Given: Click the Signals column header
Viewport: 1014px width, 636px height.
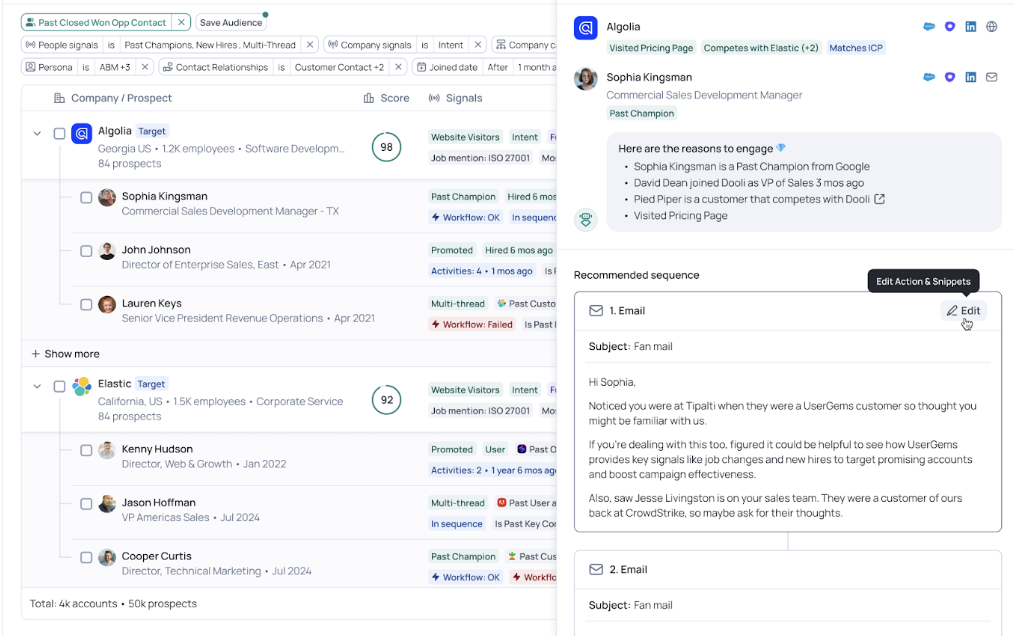Looking at the screenshot, I should point(455,98).
